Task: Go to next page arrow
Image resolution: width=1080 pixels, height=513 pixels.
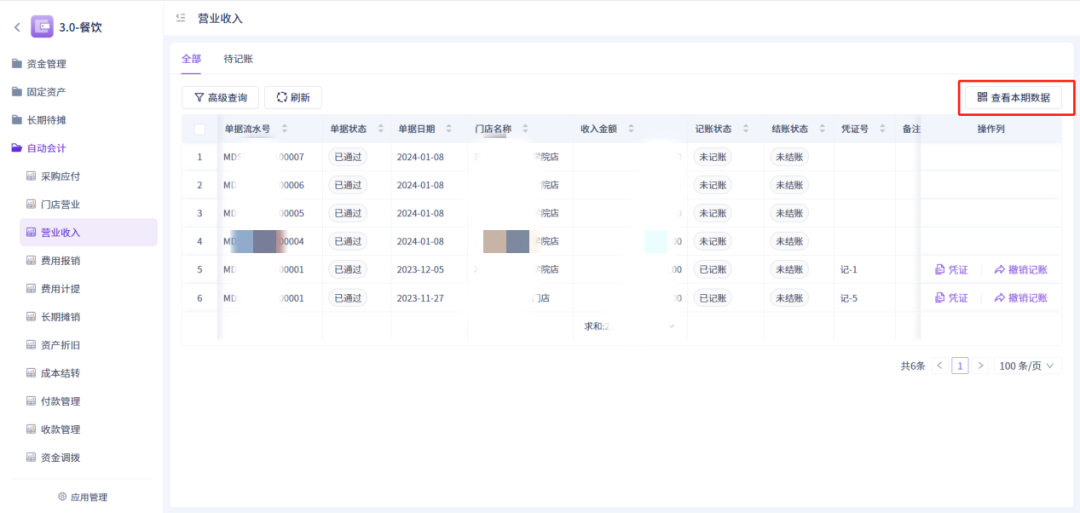Action: 981,366
